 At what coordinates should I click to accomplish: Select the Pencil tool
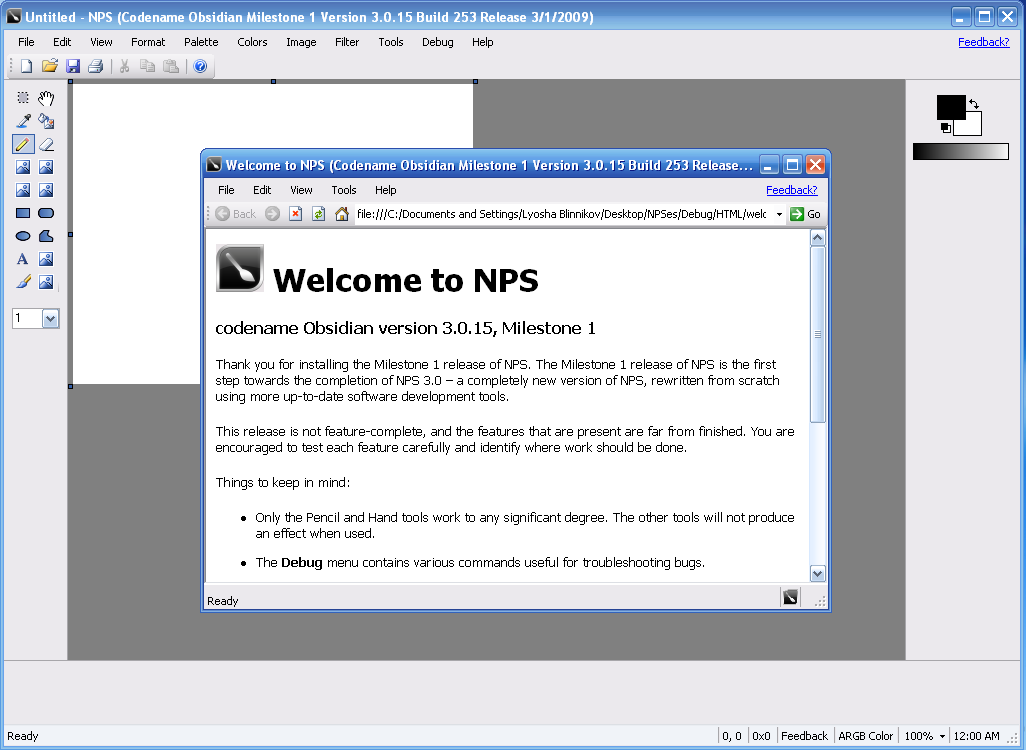pyautogui.click(x=22, y=144)
